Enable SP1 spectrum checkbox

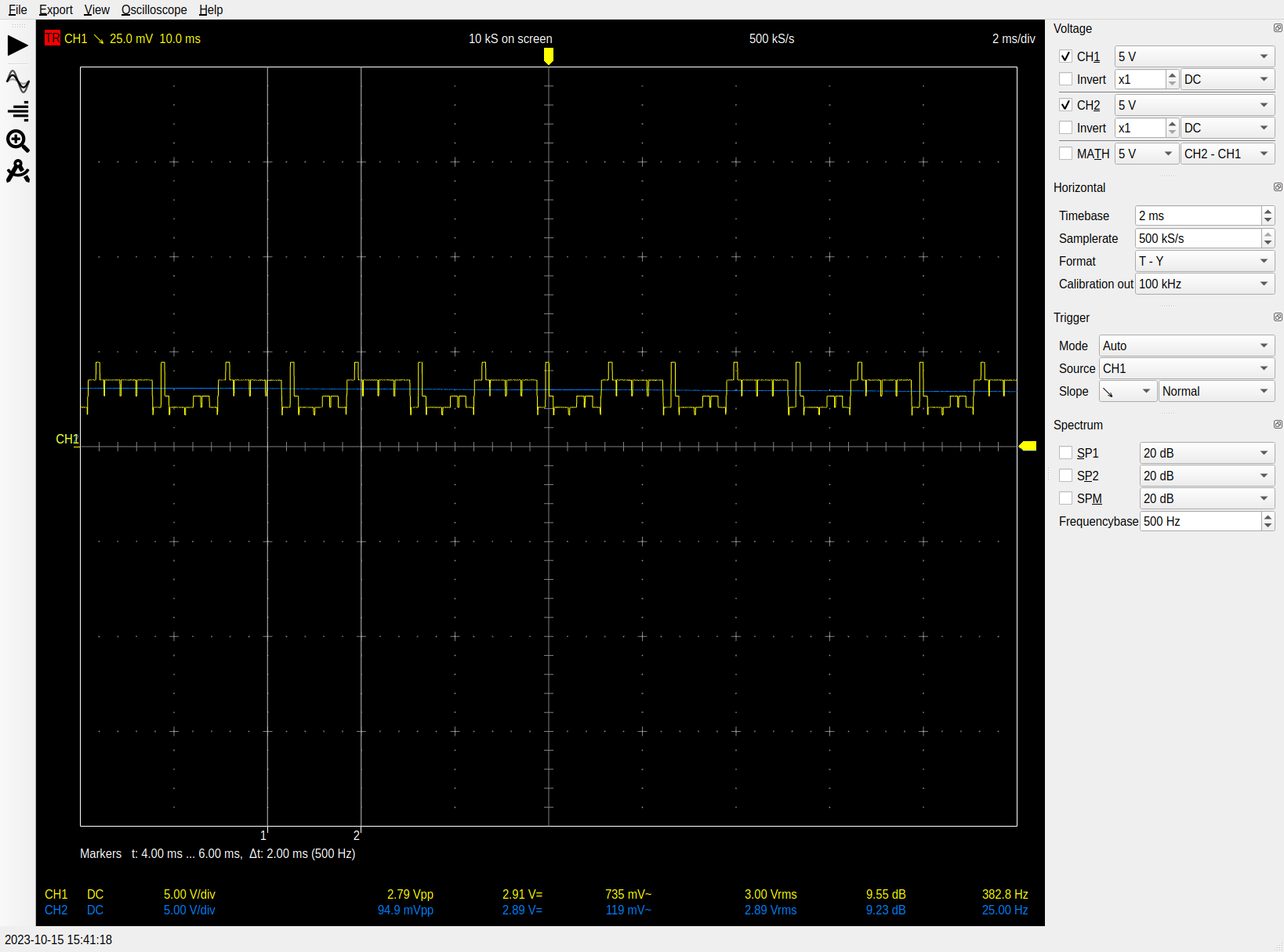[1065, 453]
